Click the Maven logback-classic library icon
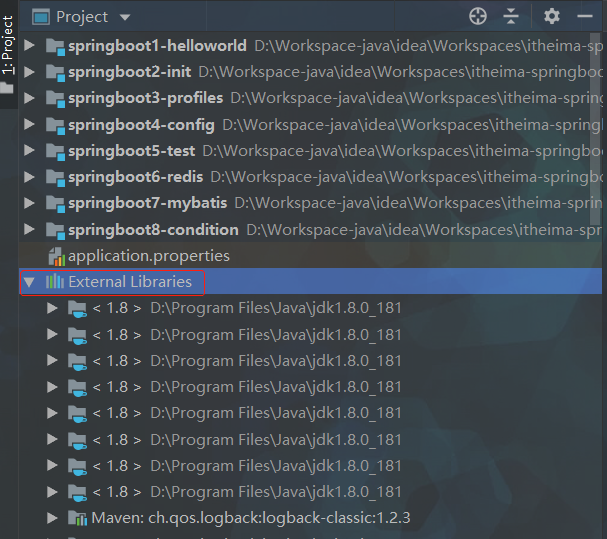 tap(77, 518)
